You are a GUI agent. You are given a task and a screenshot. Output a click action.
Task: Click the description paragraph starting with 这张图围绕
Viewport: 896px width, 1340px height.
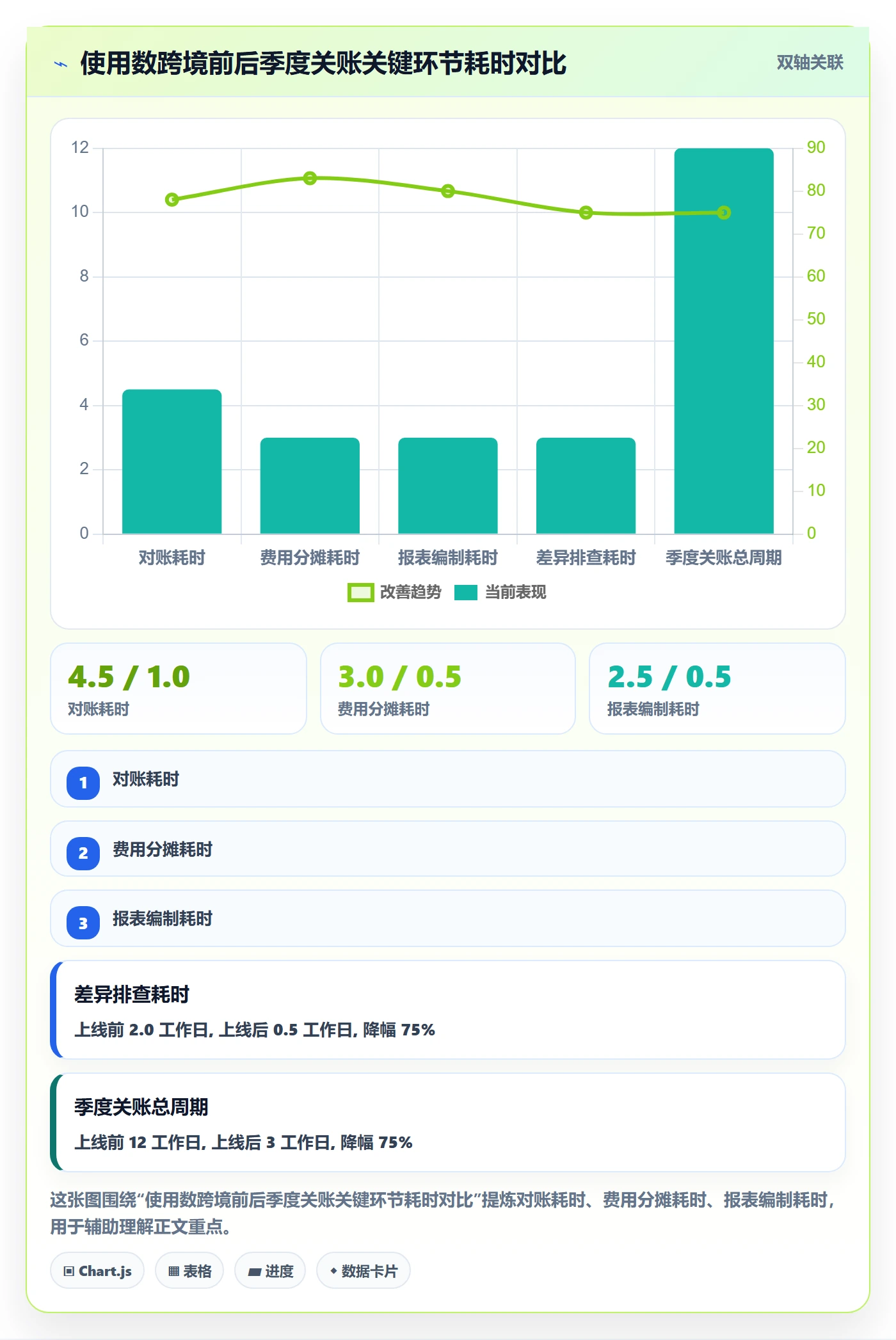click(x=444, y=1213)
